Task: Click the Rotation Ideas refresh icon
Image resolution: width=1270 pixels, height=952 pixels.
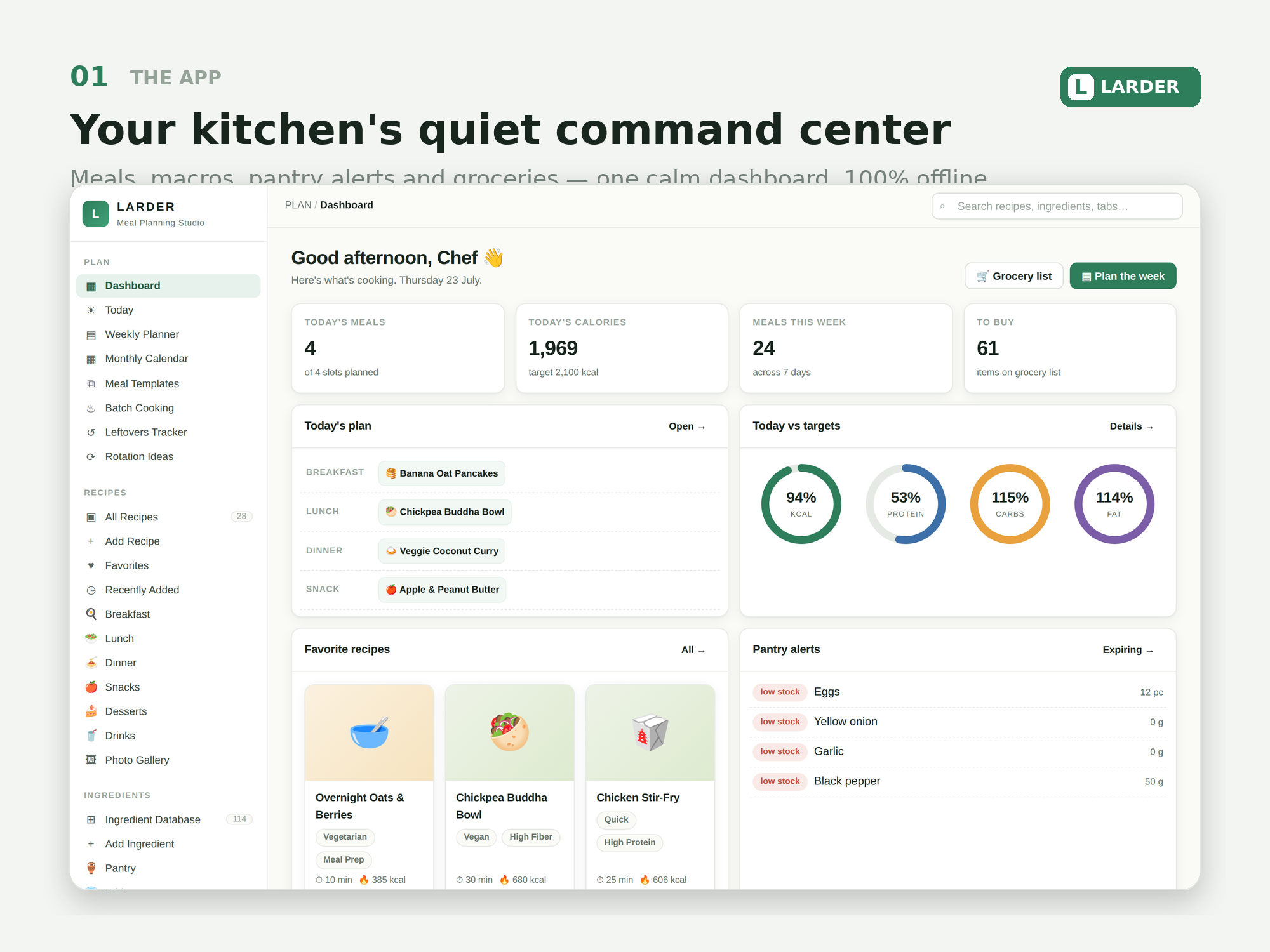Action: coord(91,457)
